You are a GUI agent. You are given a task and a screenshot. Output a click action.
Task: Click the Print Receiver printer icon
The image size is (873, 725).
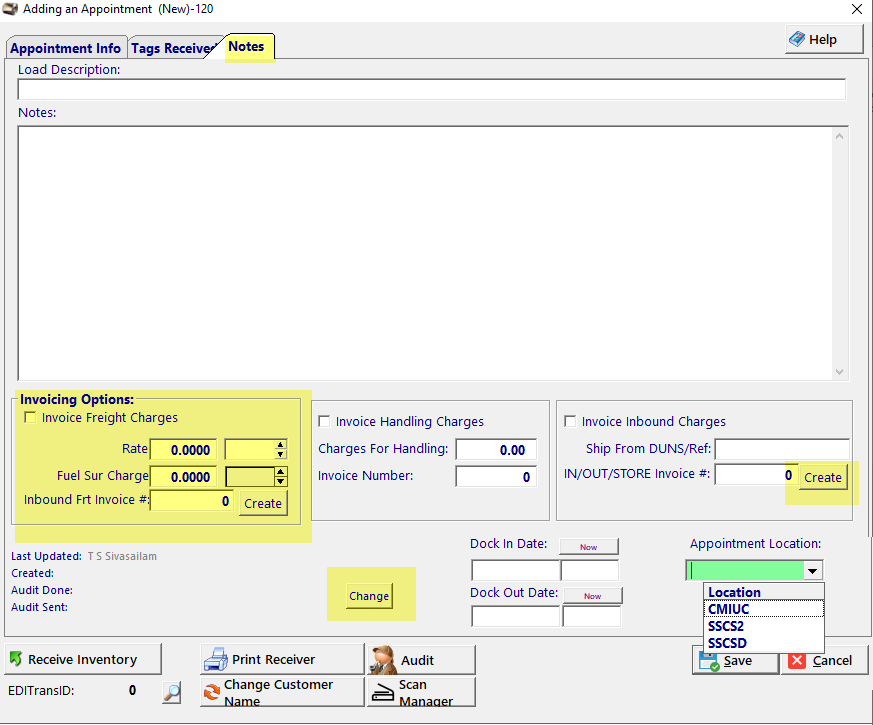click(215, 659)
